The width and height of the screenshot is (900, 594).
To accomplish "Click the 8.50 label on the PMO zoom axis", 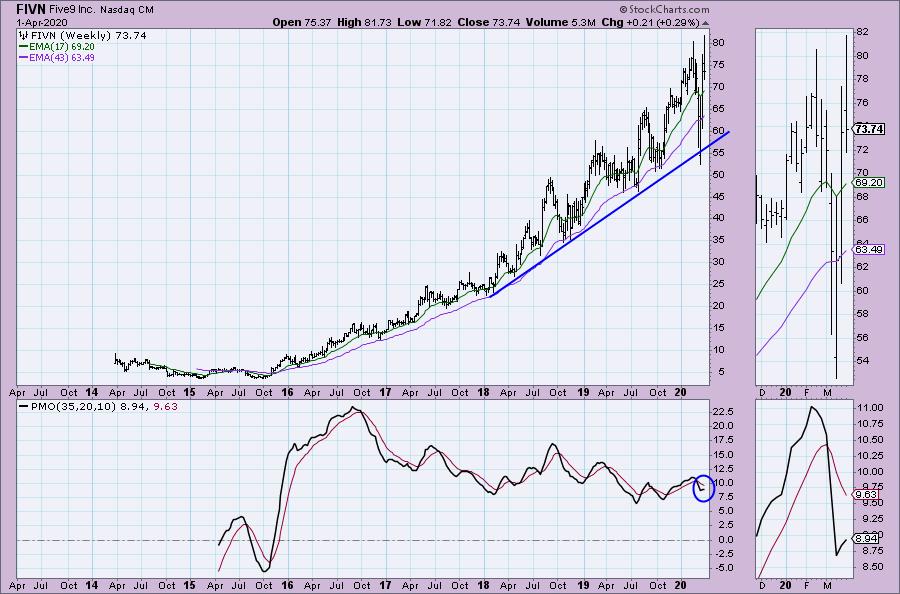I will pos(869,566).
